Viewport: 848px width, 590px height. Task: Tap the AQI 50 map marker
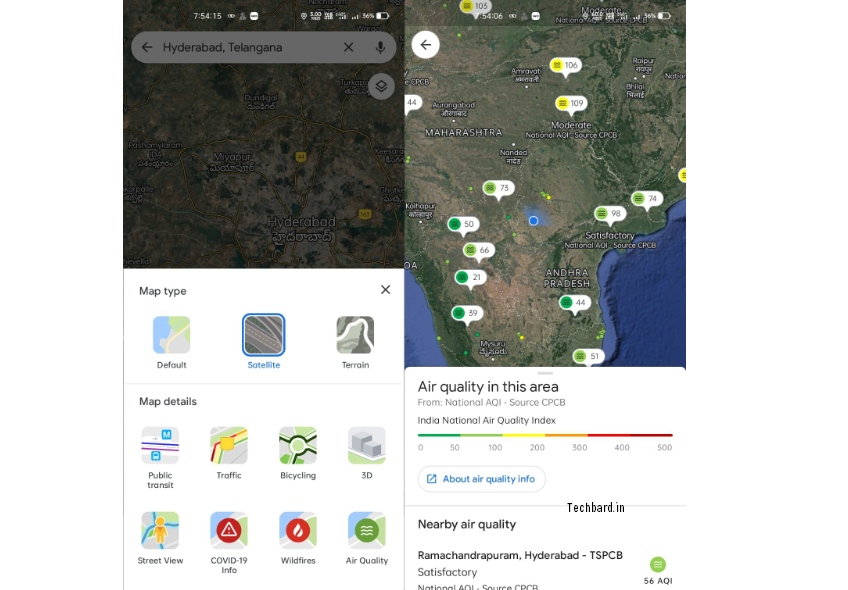point(463,226)
